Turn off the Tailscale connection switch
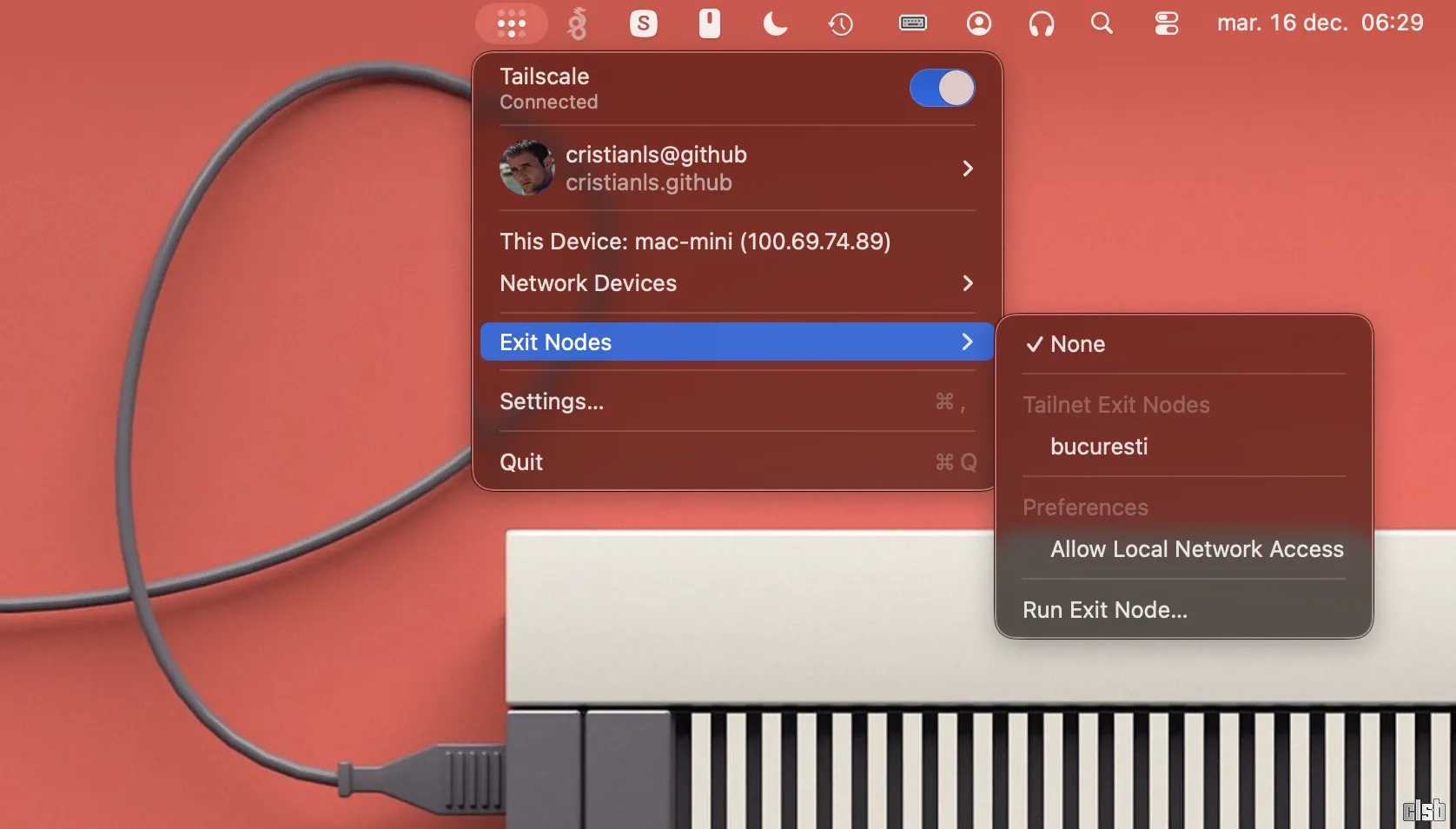 [942, 88]
